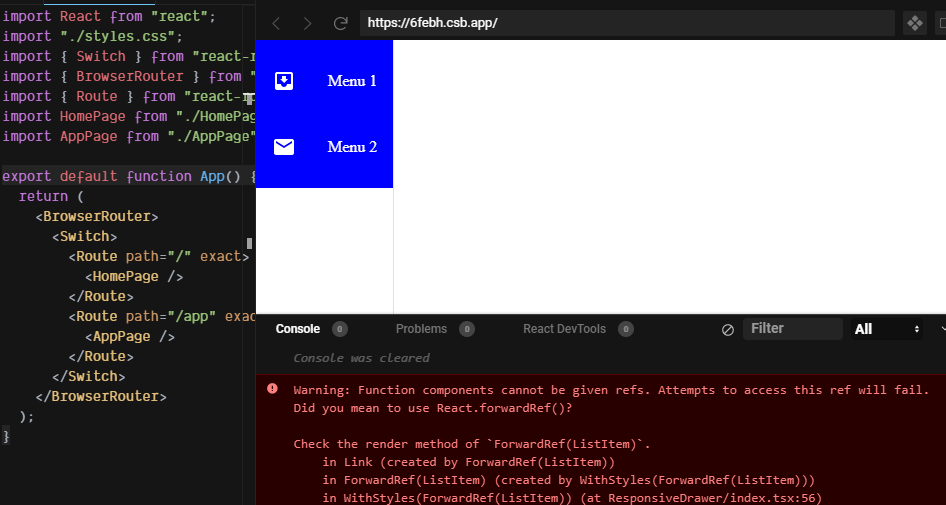Switch to the Problems tab

[421, 329]
